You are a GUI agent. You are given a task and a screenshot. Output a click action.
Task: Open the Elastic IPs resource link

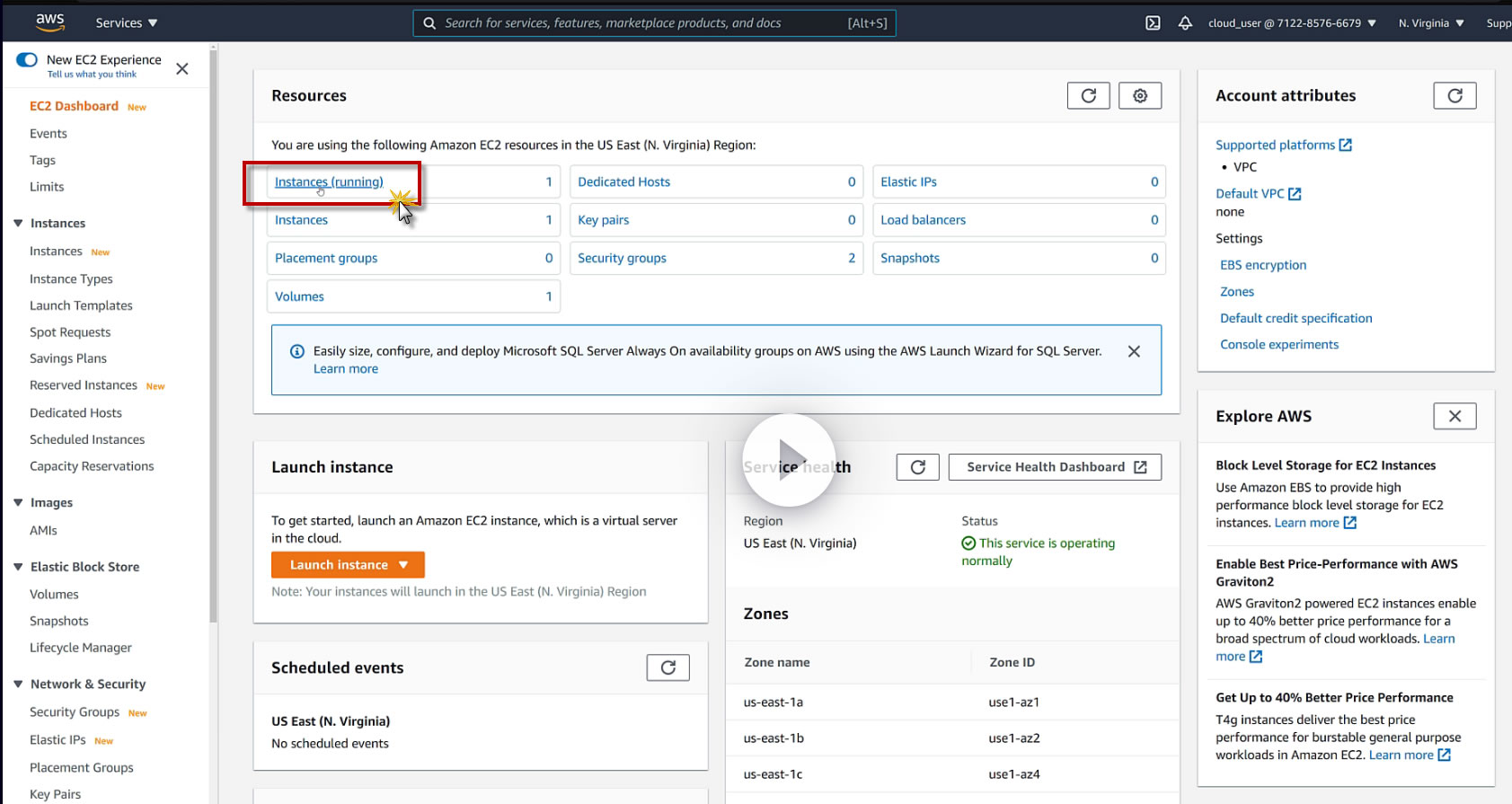(908, 182)
